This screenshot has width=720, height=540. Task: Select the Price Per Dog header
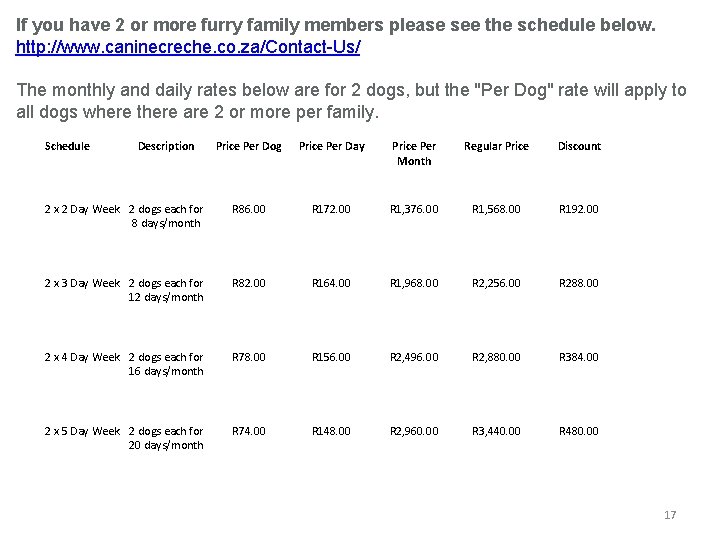249,146
